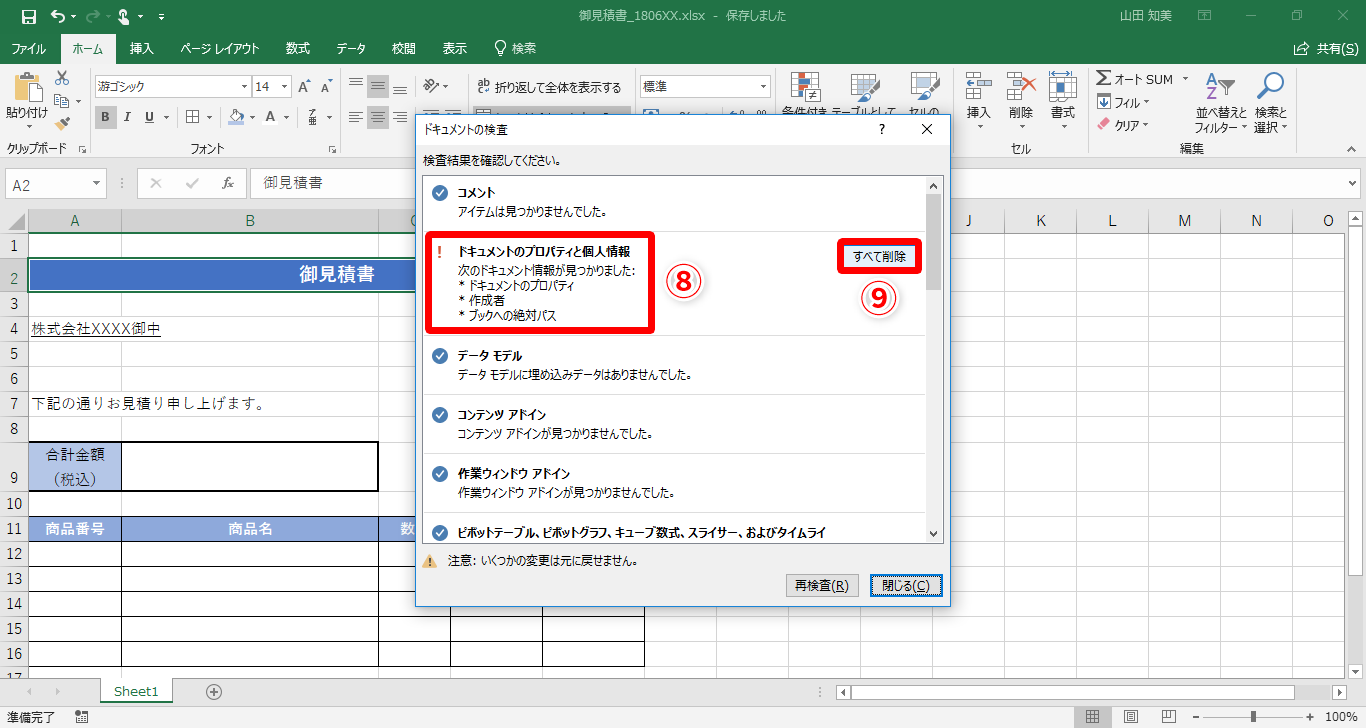Activate the format painter brush
This screenshot has height=728, width=1366.
(x=62, y=124)
